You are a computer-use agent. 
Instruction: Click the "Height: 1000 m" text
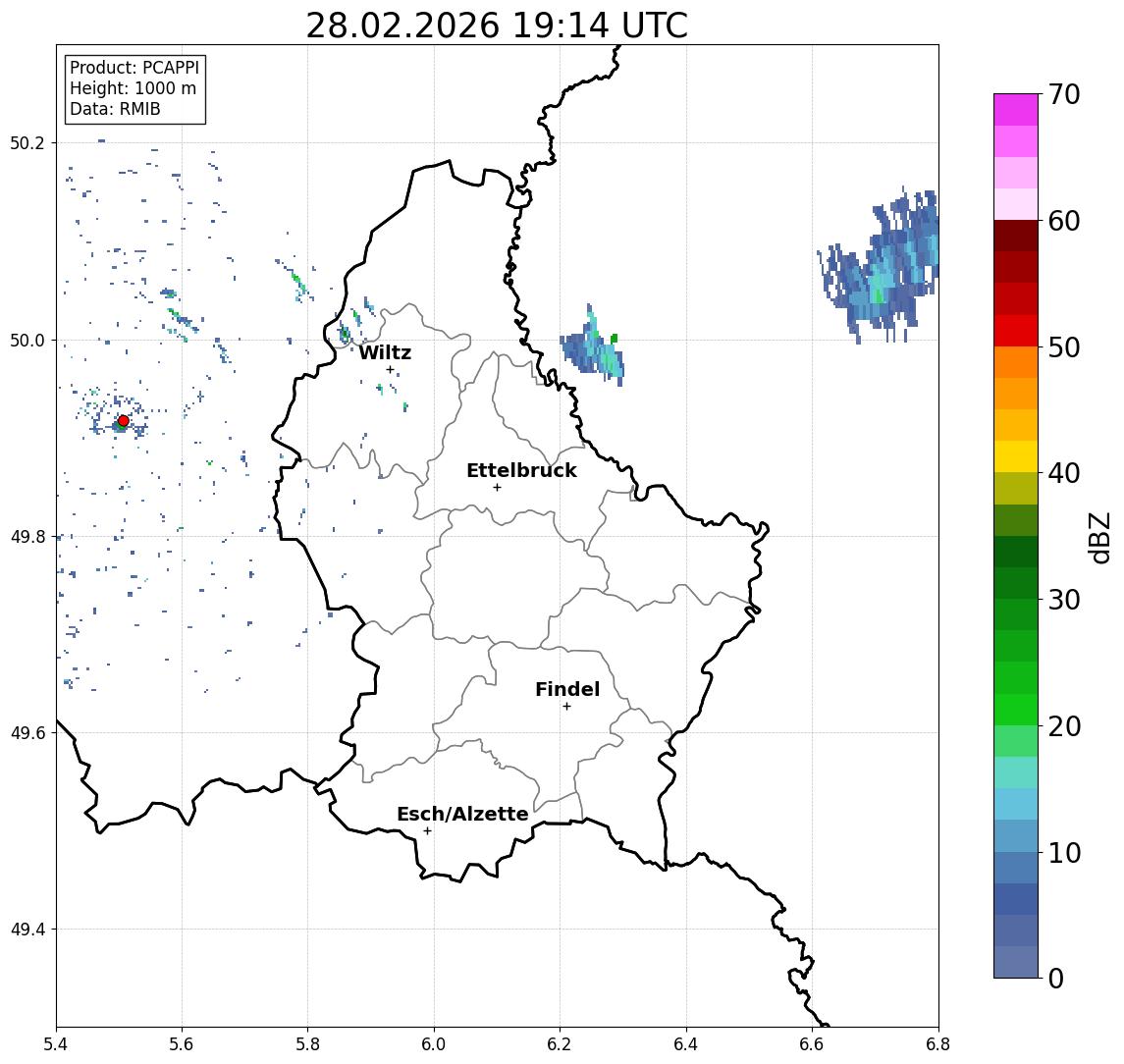133,88
